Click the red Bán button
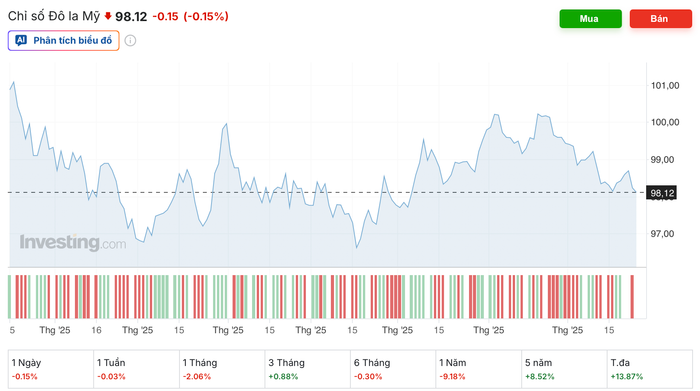The width and height of the screenshot is (700, 391). [660, 19]
